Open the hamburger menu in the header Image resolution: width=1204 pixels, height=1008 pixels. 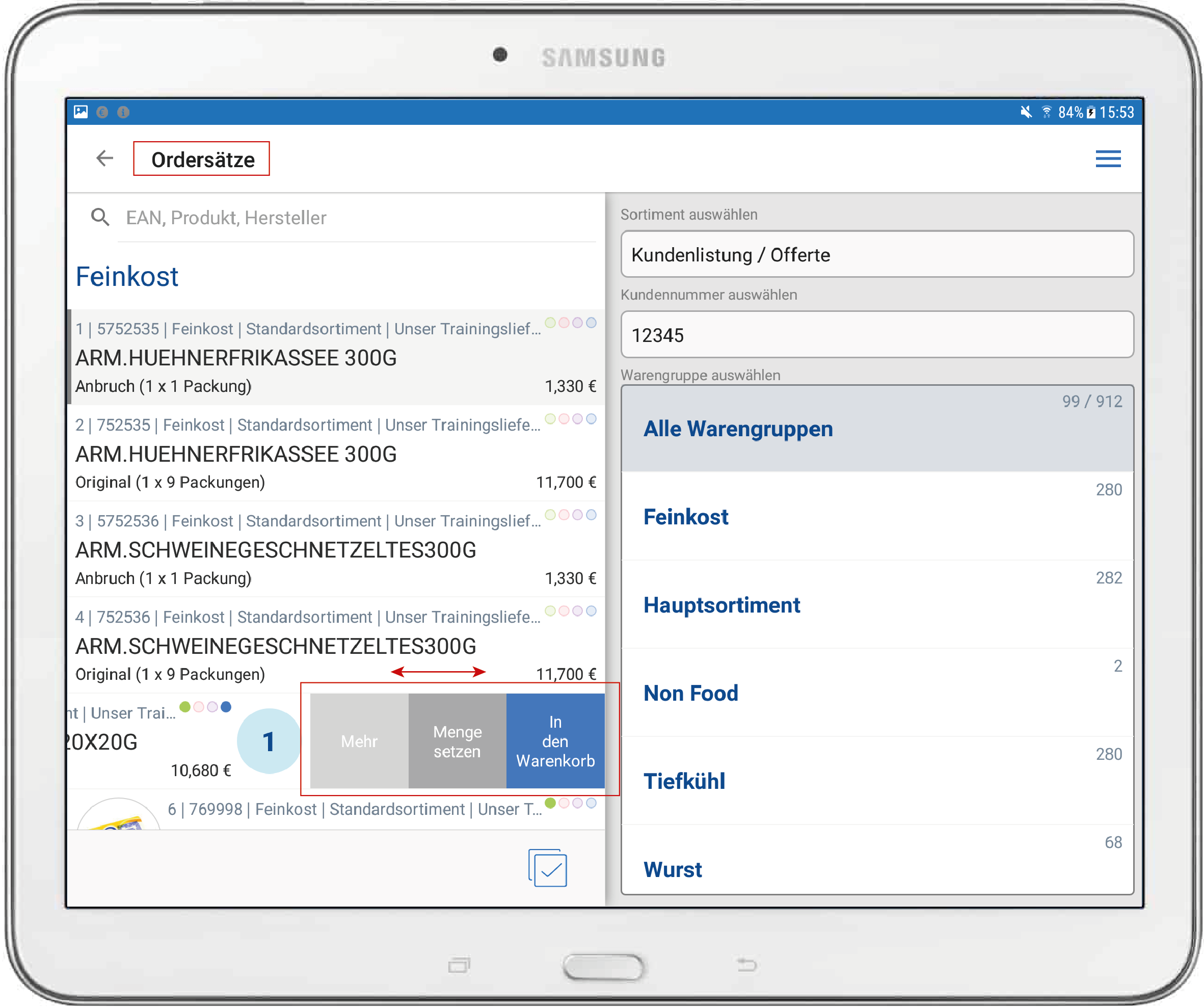tap(1108, 159)
